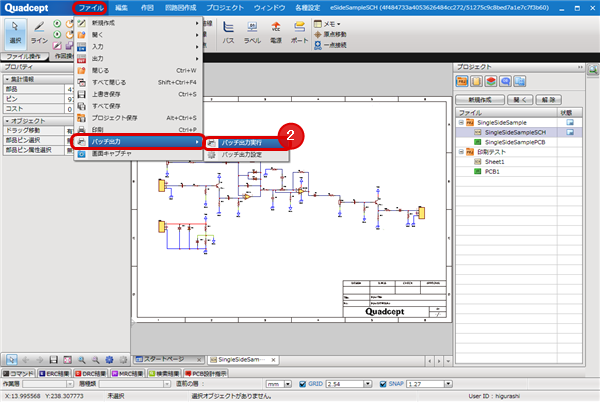Click the red fit-to-view icon in bottom toolbar

coord(67,360)
